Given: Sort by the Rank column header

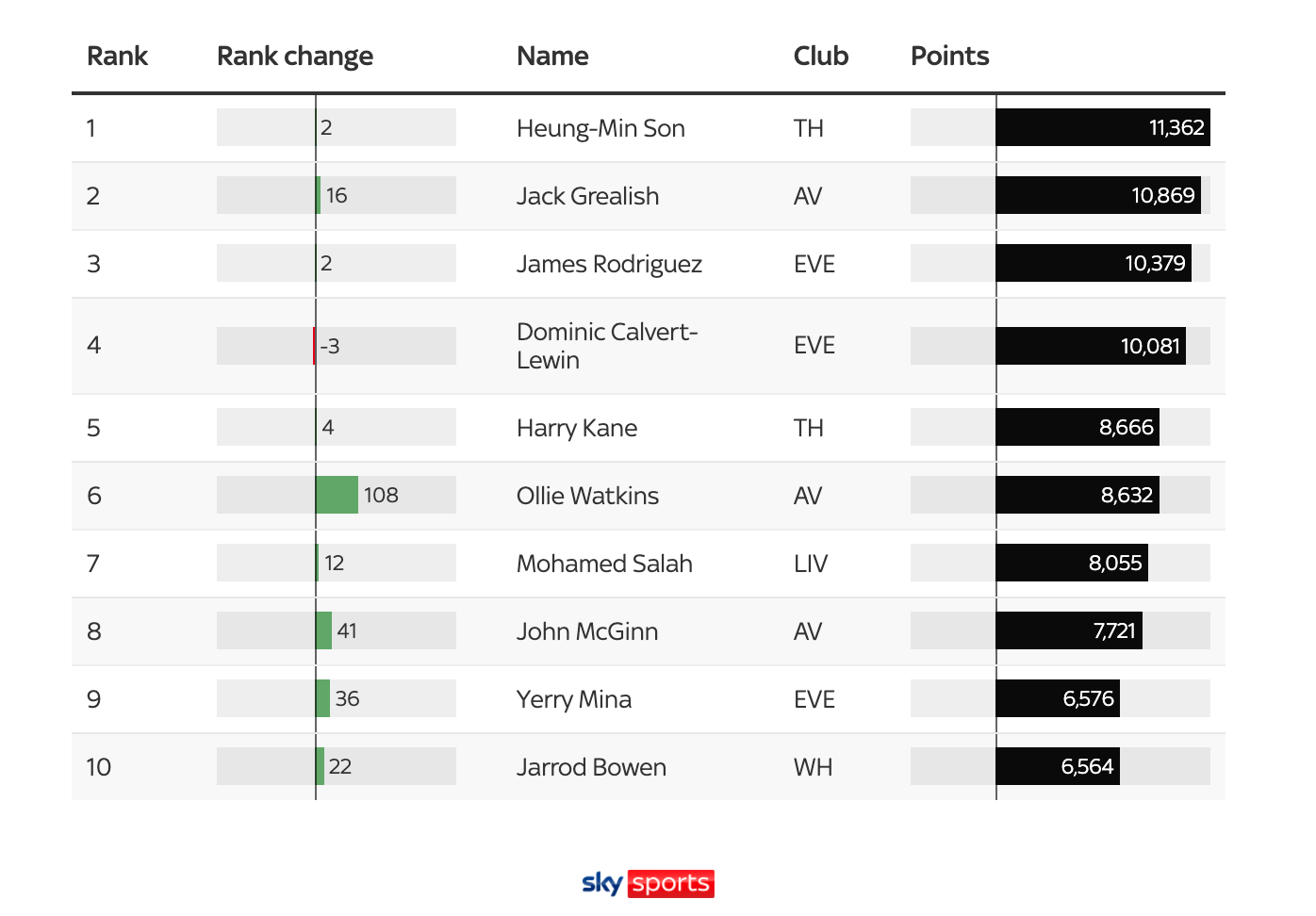Looking at the screenshot, I should tap(117, 57).
